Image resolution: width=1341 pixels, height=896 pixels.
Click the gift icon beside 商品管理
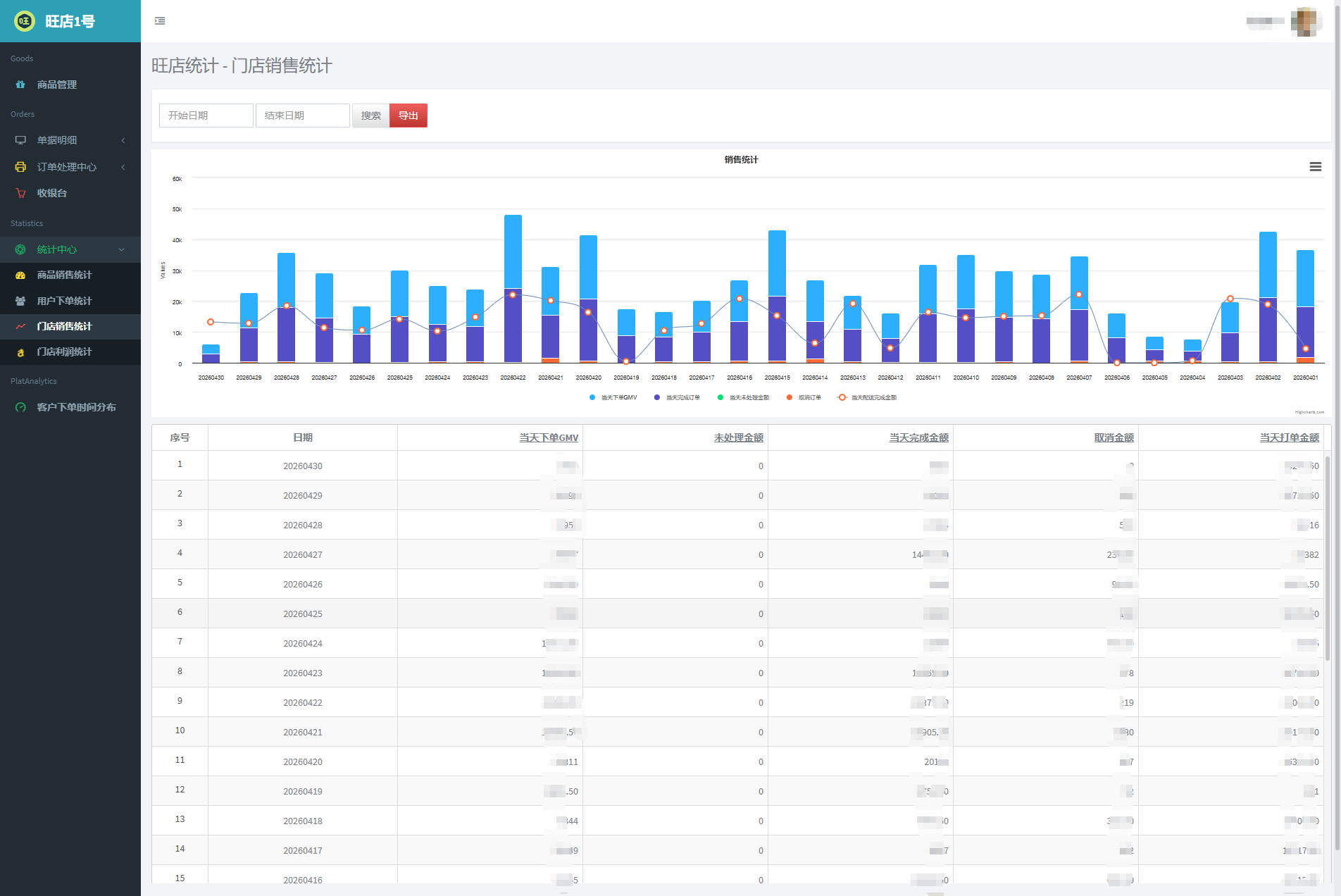click(x=20, y=85)
